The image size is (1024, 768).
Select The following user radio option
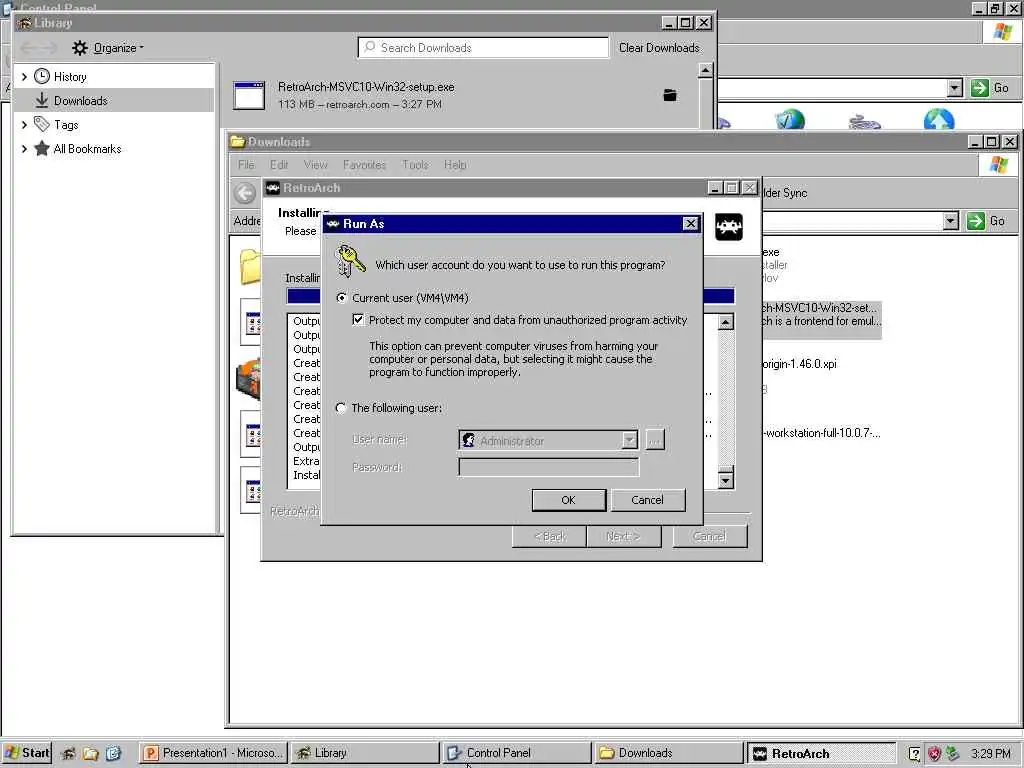tap(341, 408)
